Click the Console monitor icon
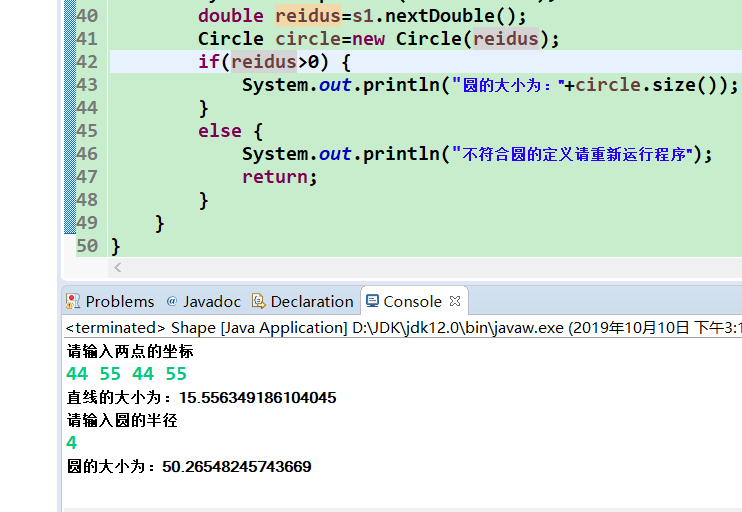The height and width of the screenshot is (512, 742). (372, 301)
